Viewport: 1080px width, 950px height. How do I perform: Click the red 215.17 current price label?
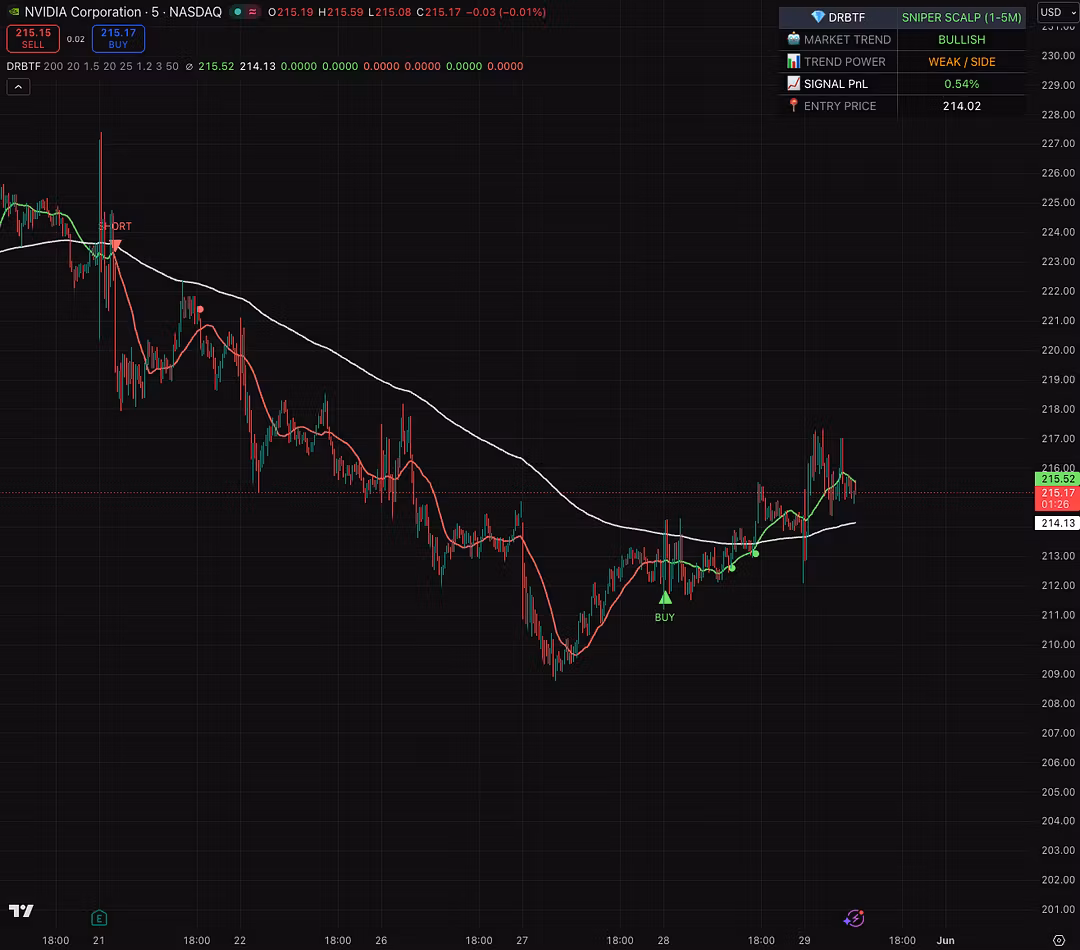[1057, 498]
